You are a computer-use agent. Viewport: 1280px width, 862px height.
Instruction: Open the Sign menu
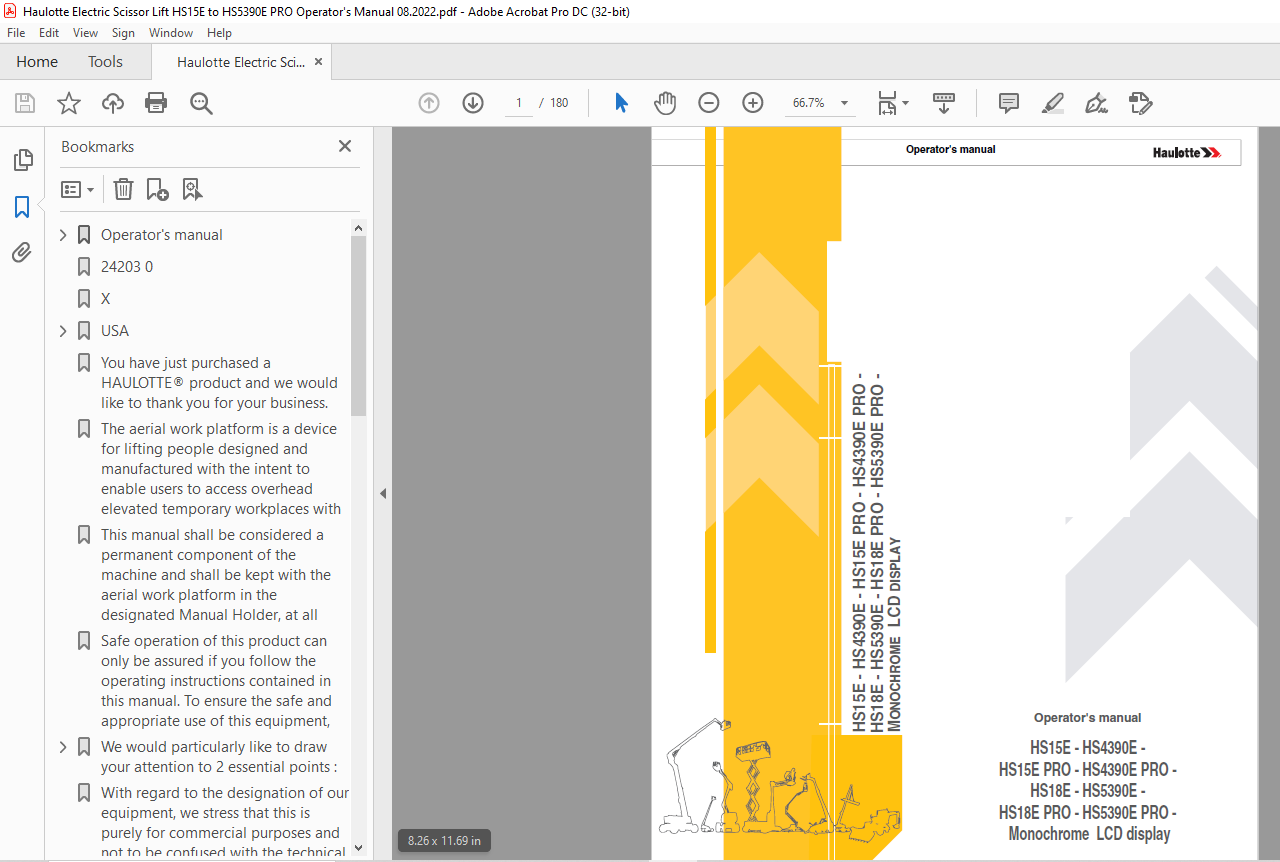123,33
